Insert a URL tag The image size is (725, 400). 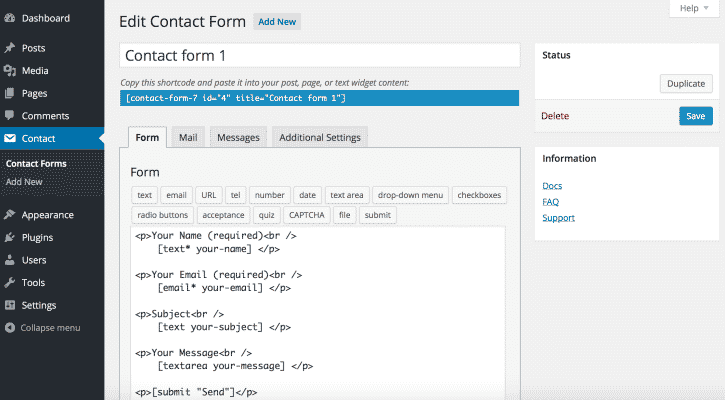(209, 195)
